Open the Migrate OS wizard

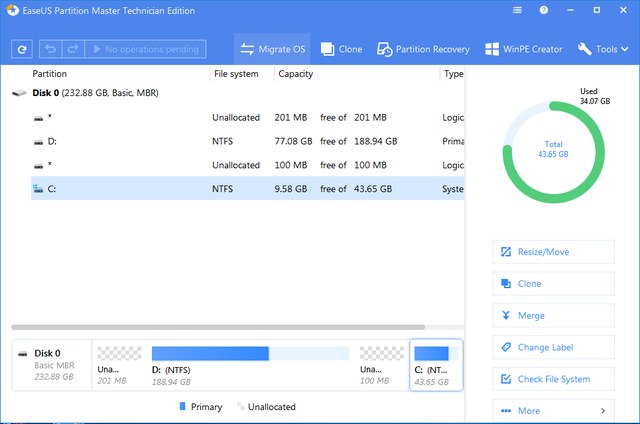[x=272, y=48]
